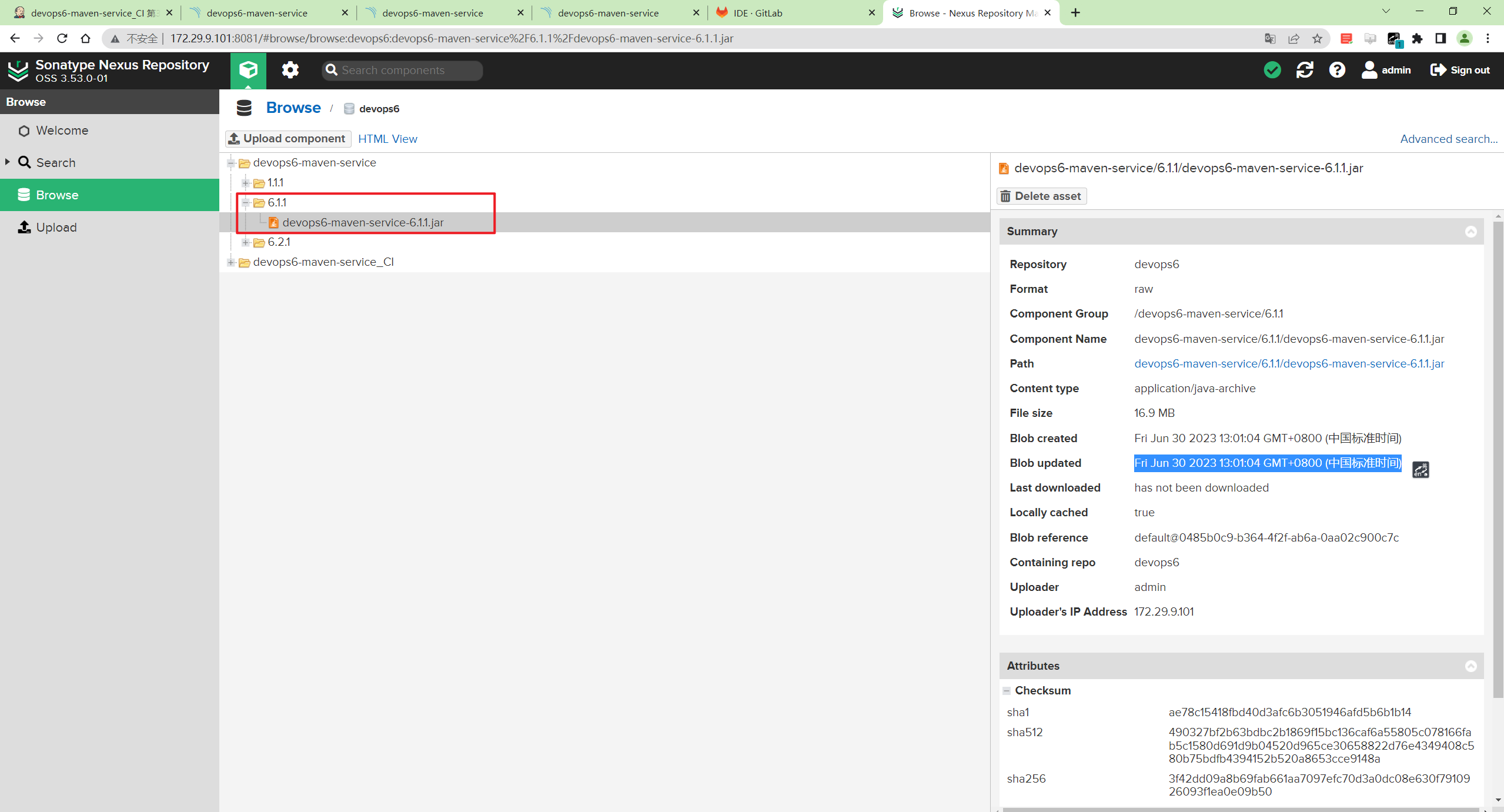This screenshot has height=812, width=1504.
Task: Click the File size value 16.9 MB
Action: tap(1154, 413)
